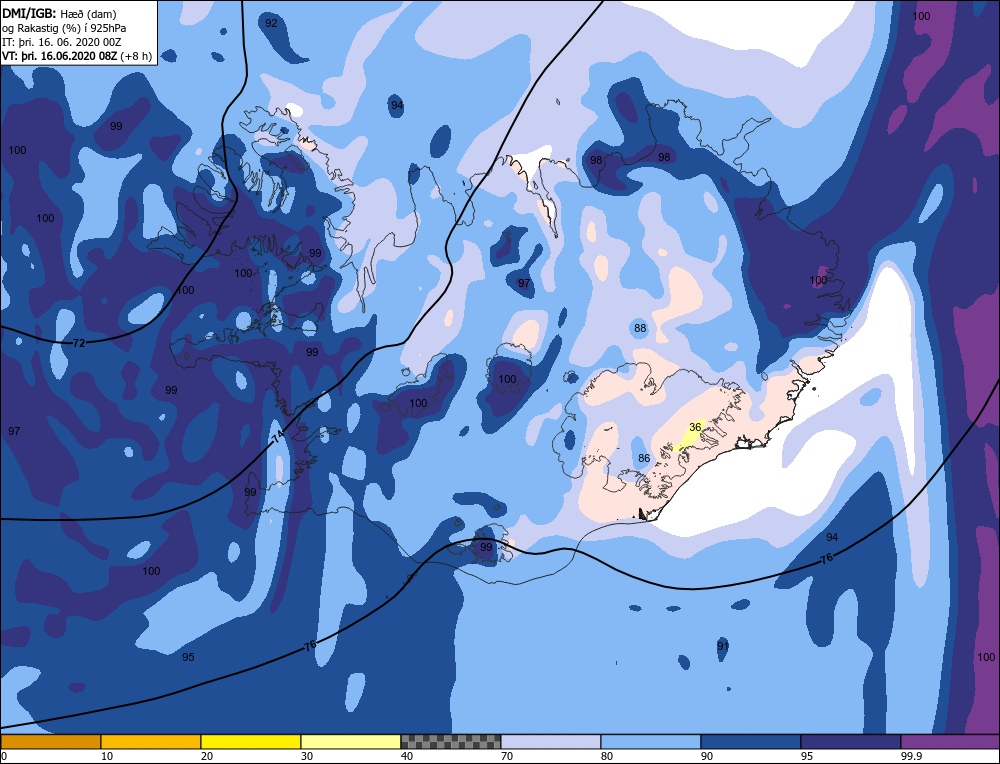1000x764 pixels.
Task: Click the 'IT: þri. 16. 06. 2020 00Z' line
Action: pos(61,42)
